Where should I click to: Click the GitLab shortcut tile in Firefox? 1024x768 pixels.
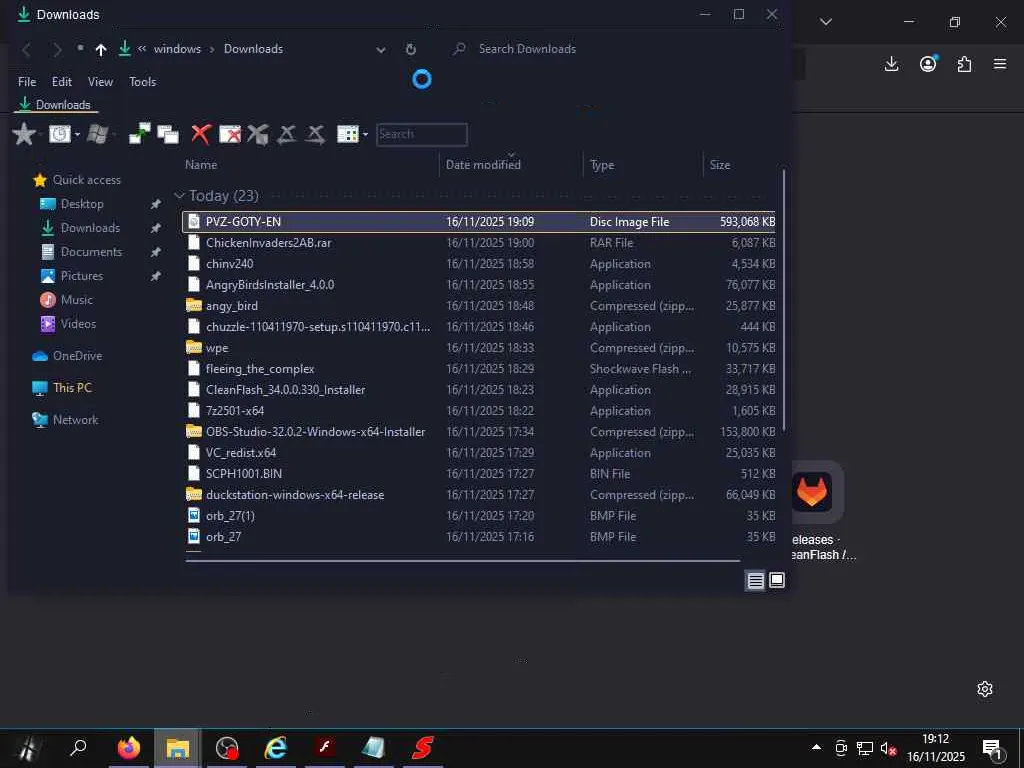[x=812, y=492]
